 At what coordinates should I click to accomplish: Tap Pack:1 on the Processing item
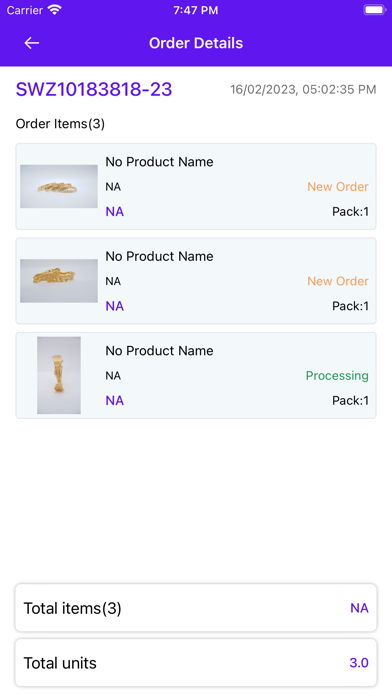pyautogui.click(x=350, y=401)
